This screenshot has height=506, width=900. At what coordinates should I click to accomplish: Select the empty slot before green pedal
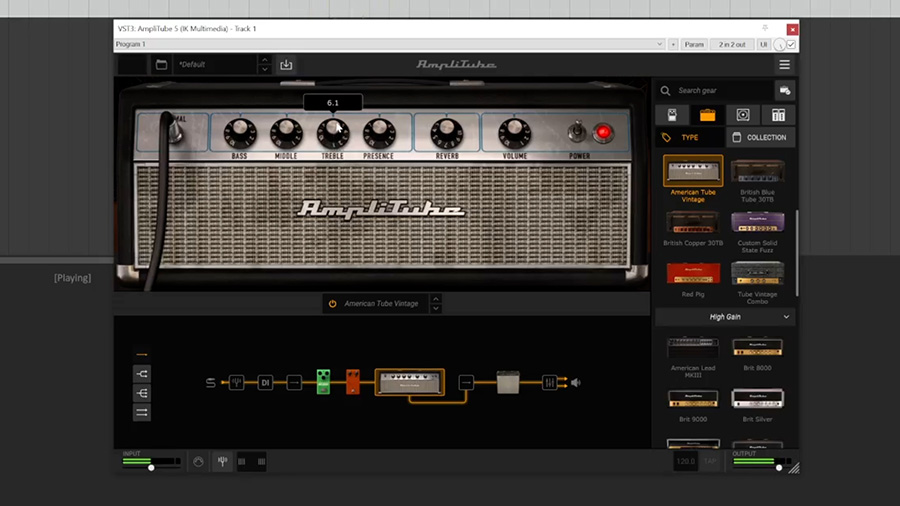[294, 382]
